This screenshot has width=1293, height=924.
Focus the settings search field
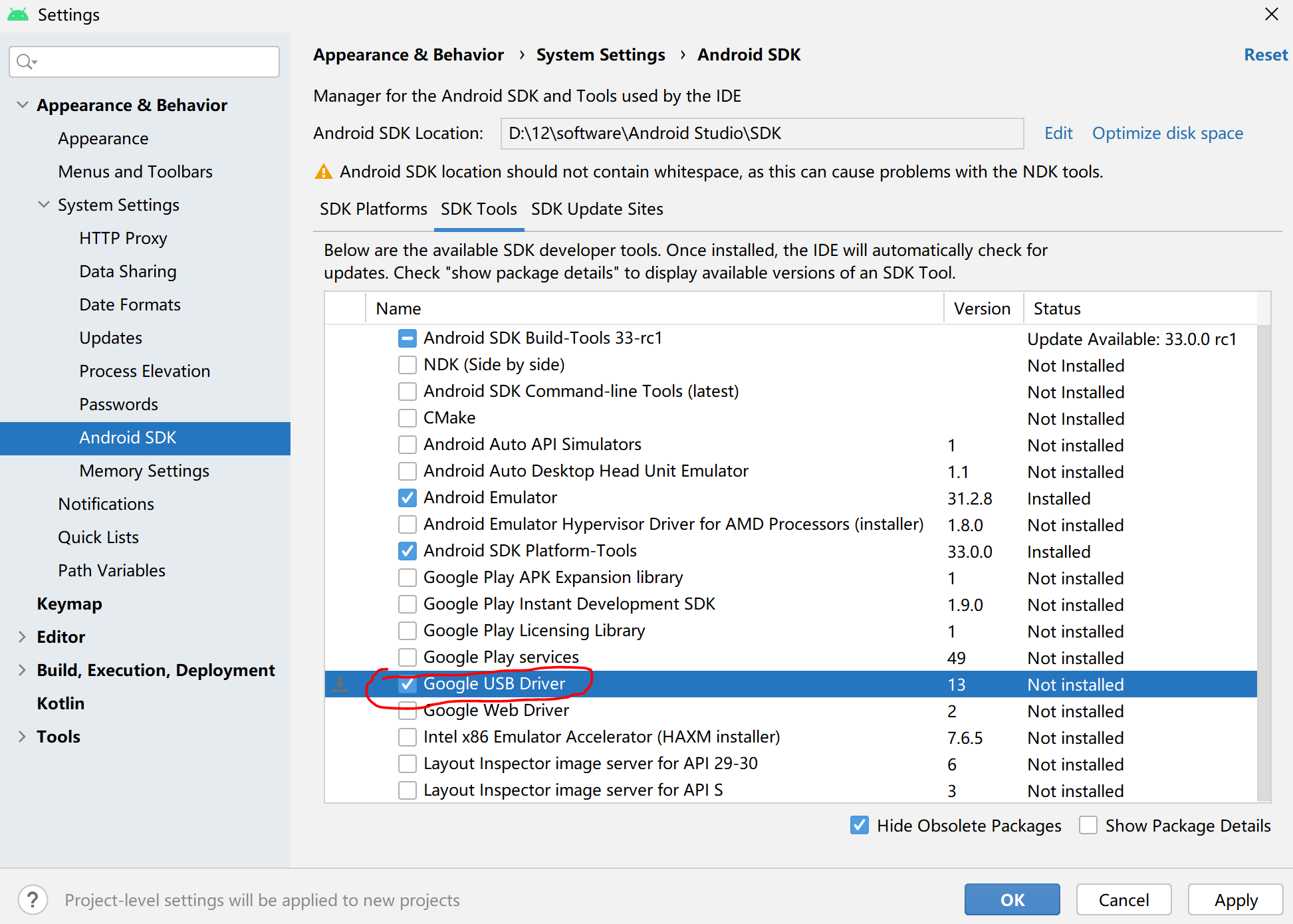pos(144,62)
